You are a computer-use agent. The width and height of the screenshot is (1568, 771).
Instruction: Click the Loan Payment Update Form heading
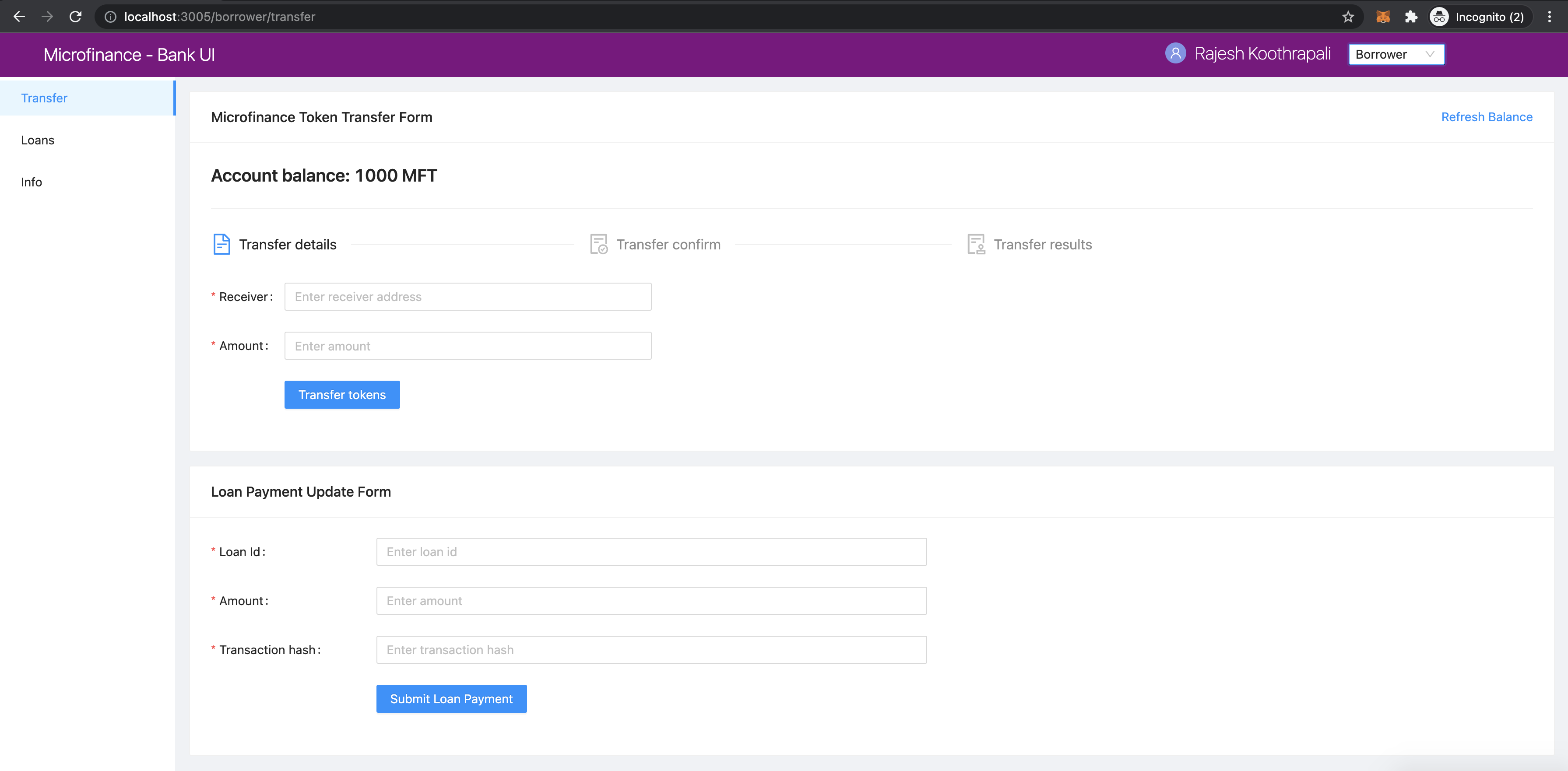pyautogui.click(x=301, y=492)
